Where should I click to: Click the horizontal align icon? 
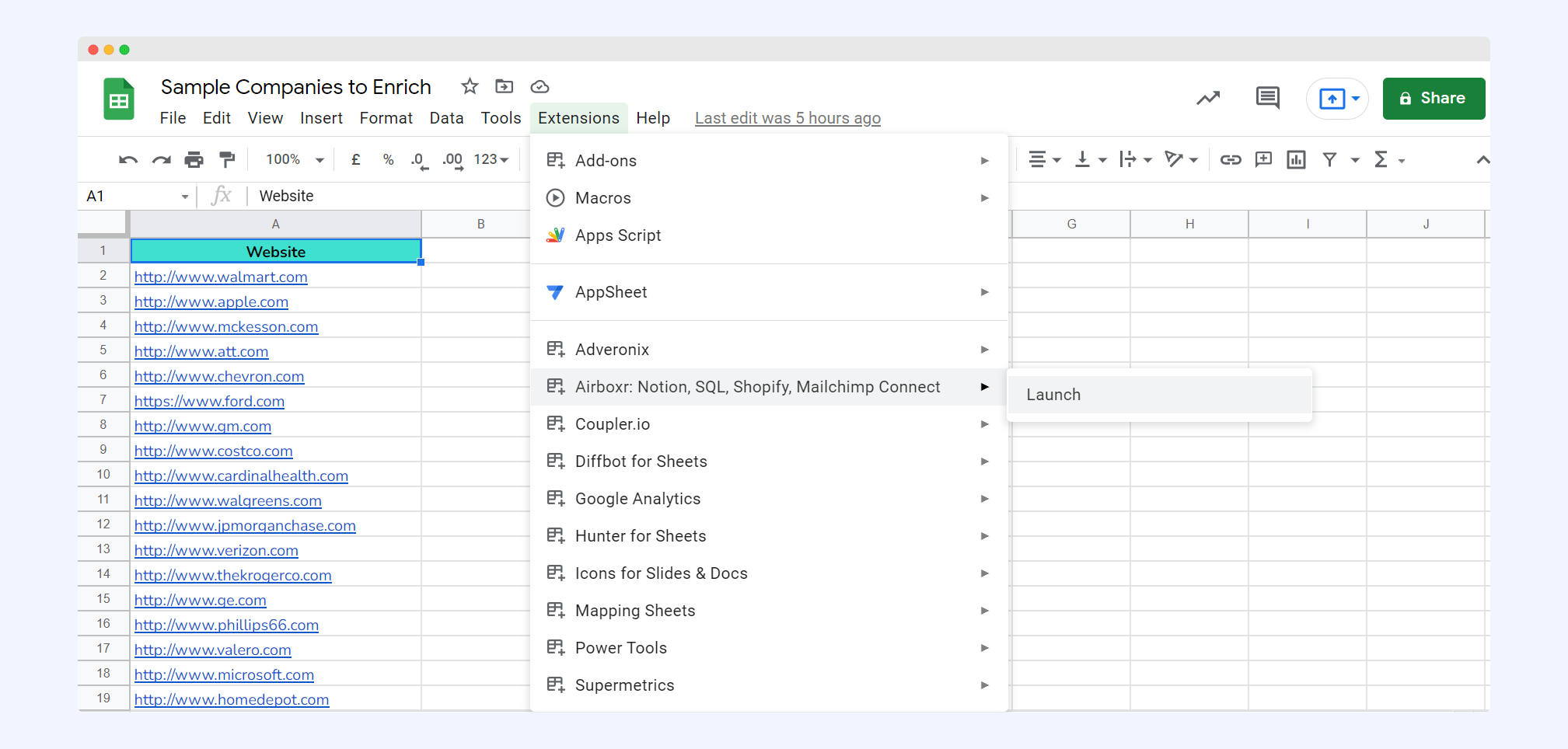coord(1037,159)
